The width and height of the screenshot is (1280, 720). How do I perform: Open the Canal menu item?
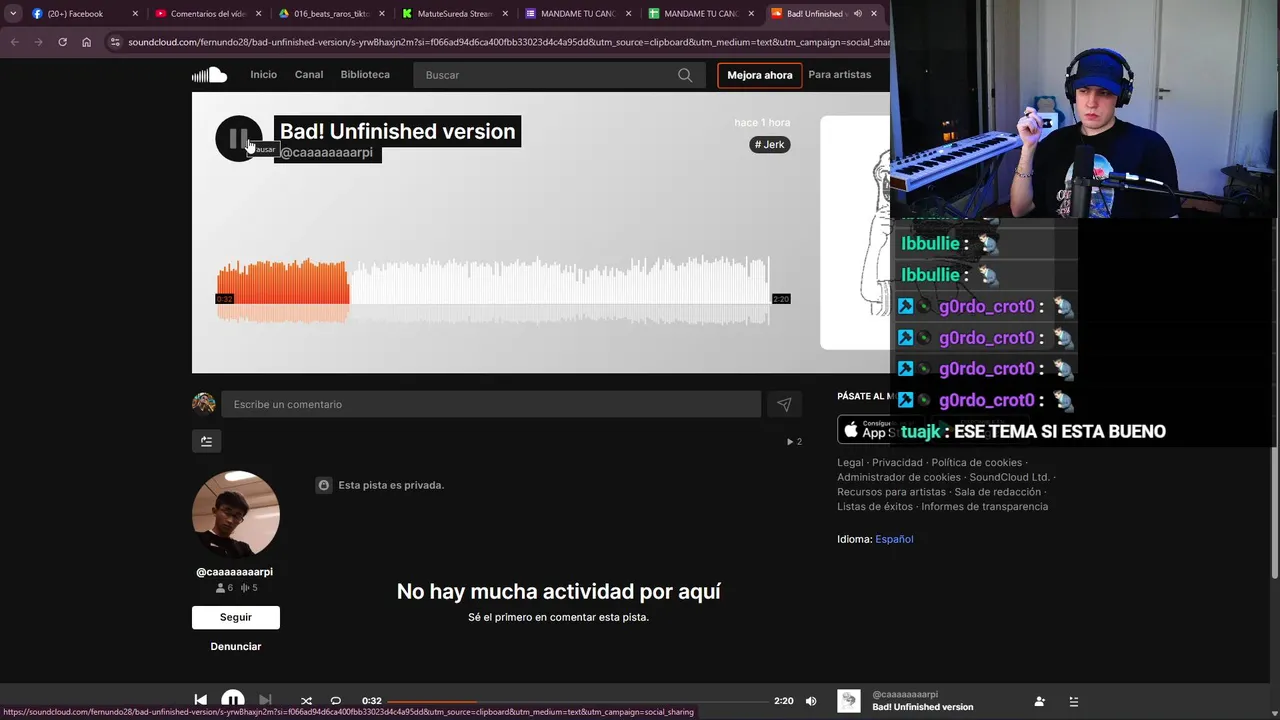309,75
